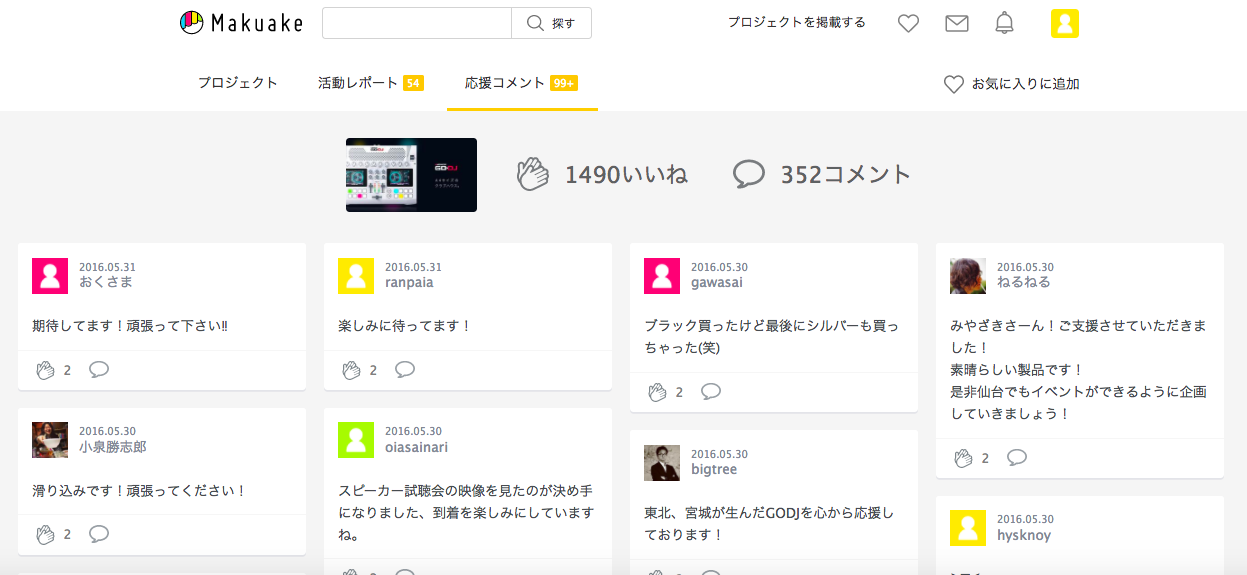Screen dimensions: 1247x575
Task: Like ねるねる's comment
Action: point(963,458)
